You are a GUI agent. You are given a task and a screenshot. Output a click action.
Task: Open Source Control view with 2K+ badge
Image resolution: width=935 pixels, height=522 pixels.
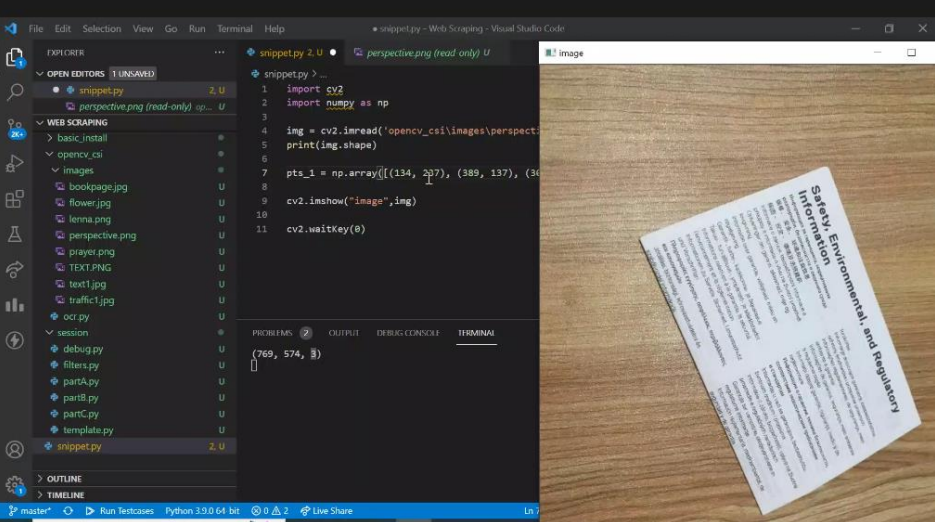click(x=15, y=127)
